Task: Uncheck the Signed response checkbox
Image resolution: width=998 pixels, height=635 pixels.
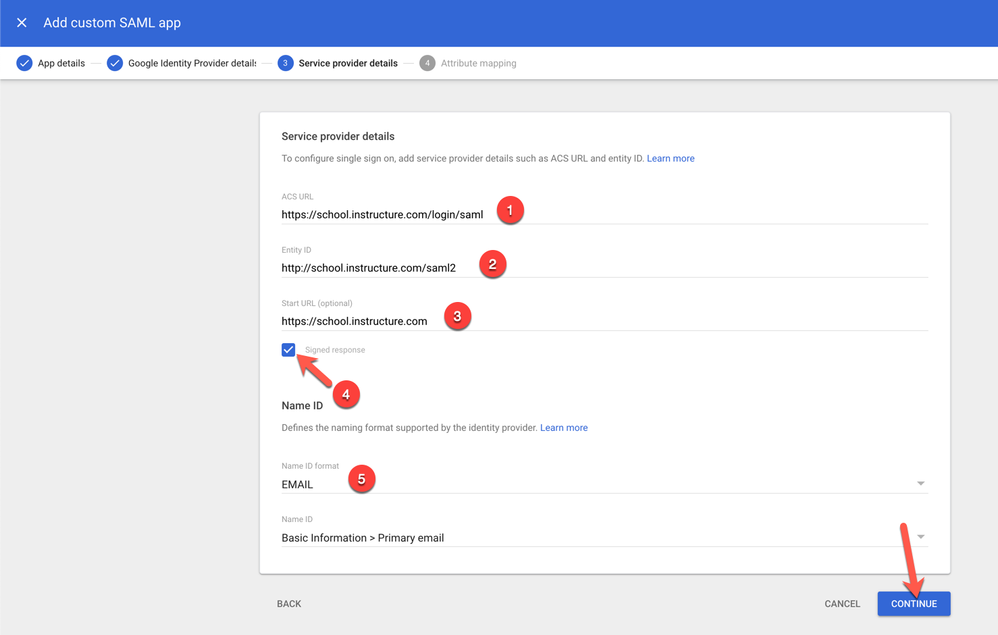Action: click(x=288, y=350)
